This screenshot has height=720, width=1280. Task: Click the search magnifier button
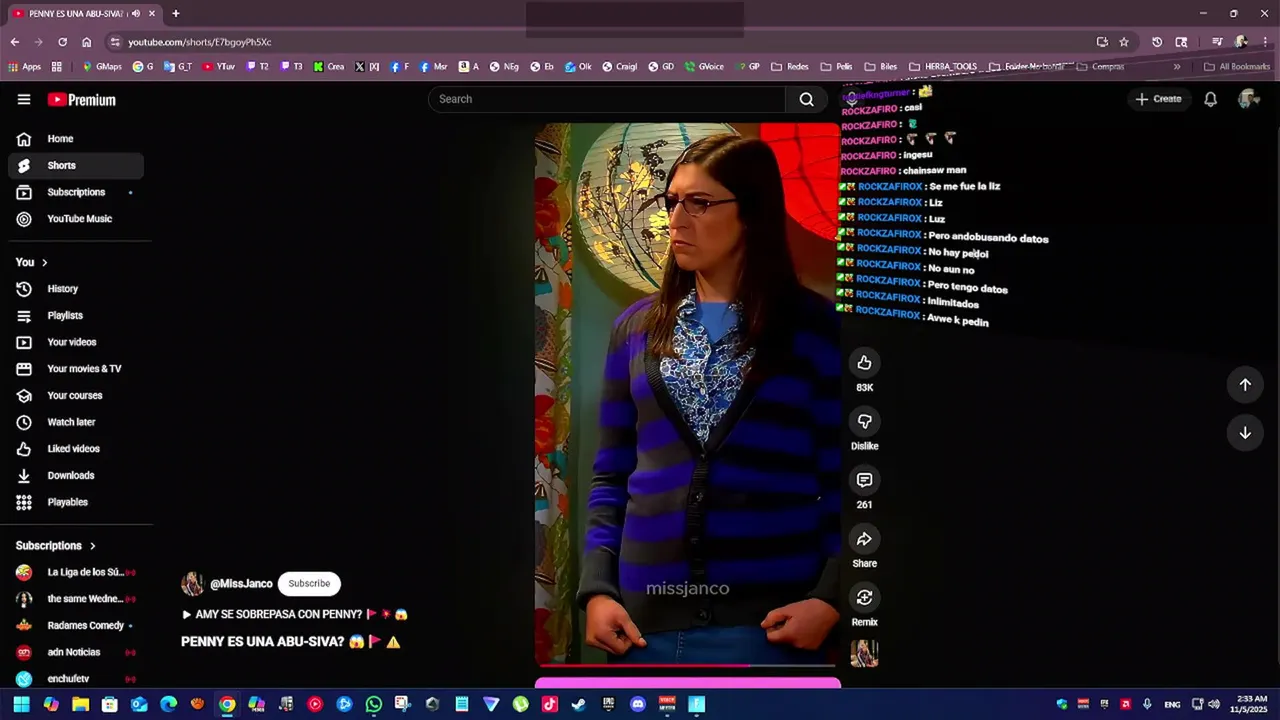pos(806,99)
